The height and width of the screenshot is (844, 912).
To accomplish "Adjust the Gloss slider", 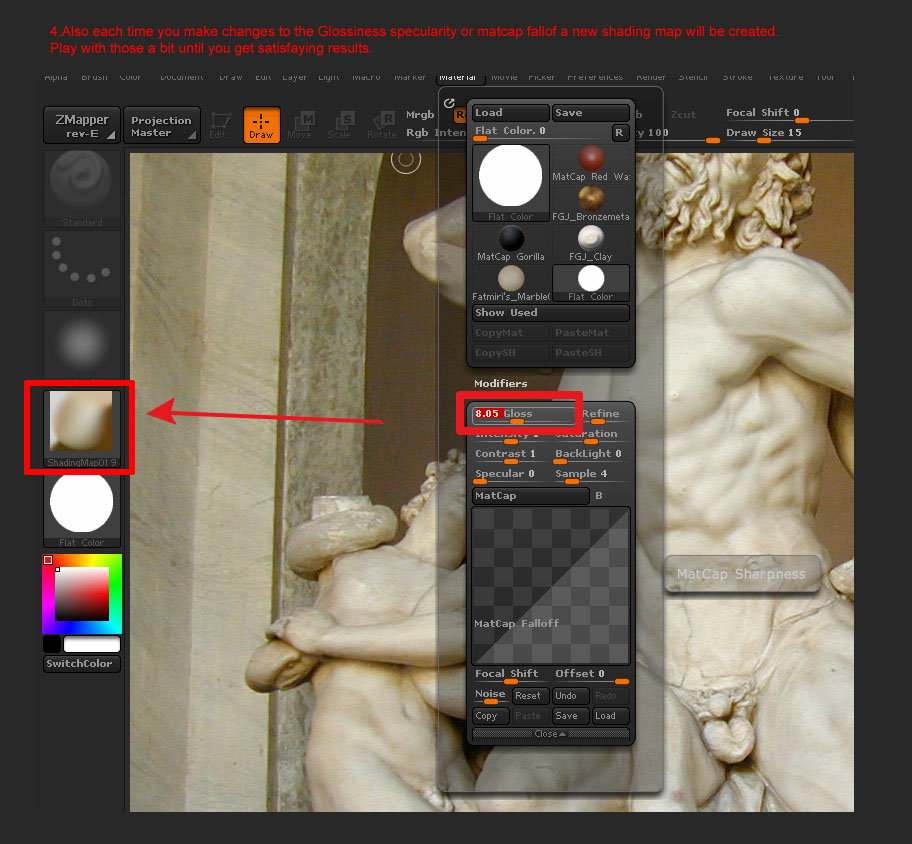I will pyautogui.click(x=523, y=414).
